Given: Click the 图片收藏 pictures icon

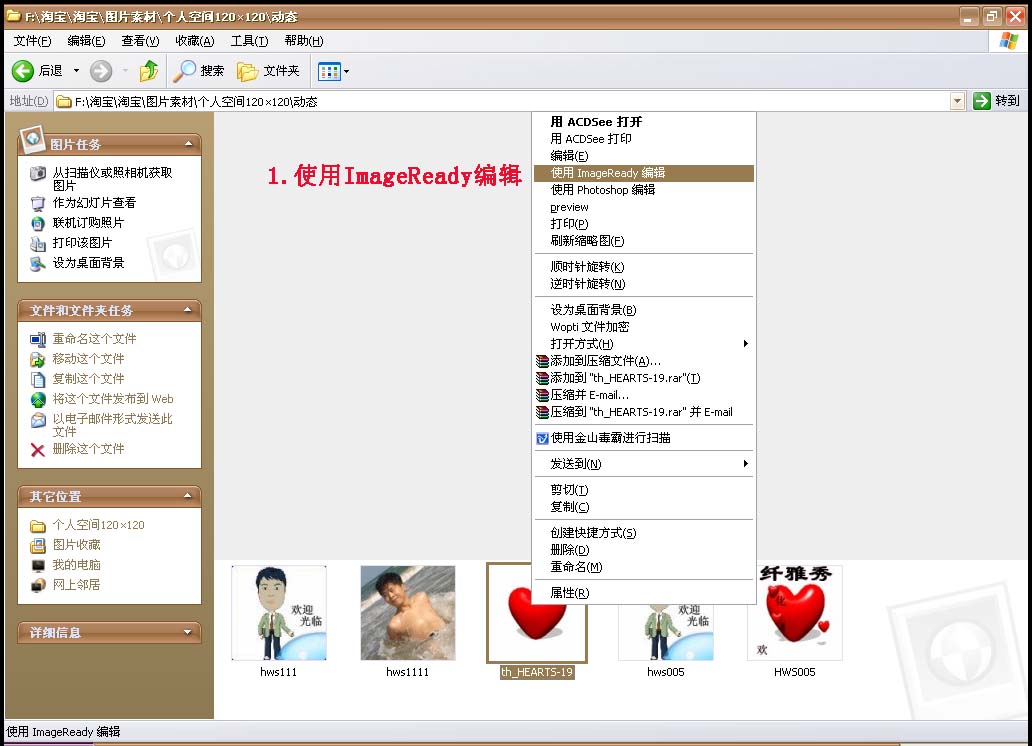Looking at the screenshot, I should (38, 545).
